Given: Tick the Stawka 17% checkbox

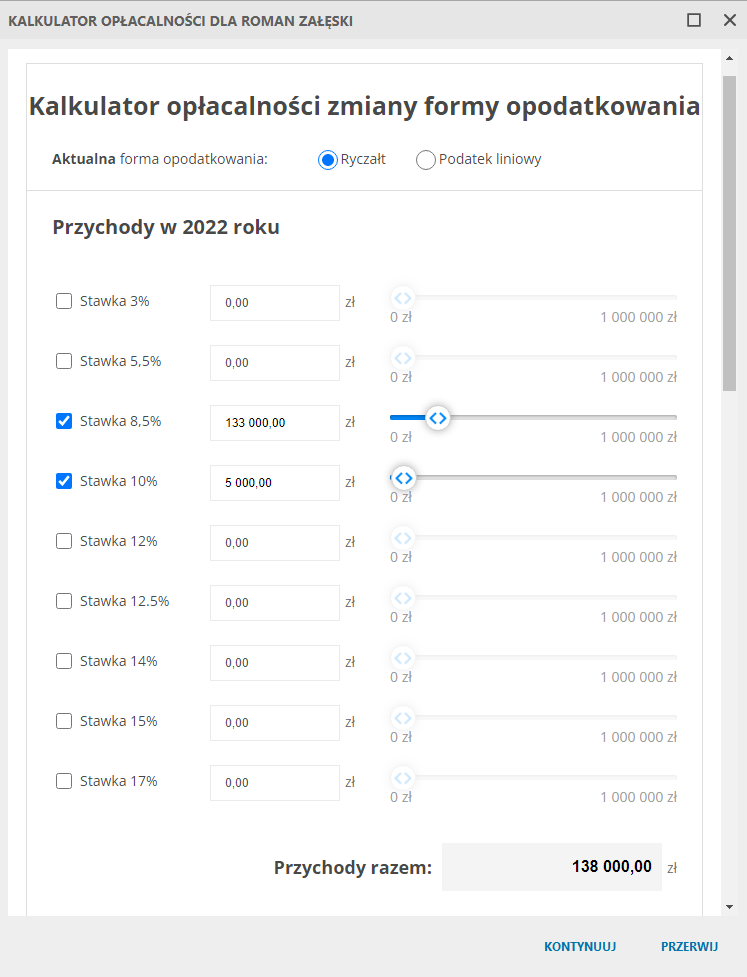Looking at the screenshot, I should 64,781.
